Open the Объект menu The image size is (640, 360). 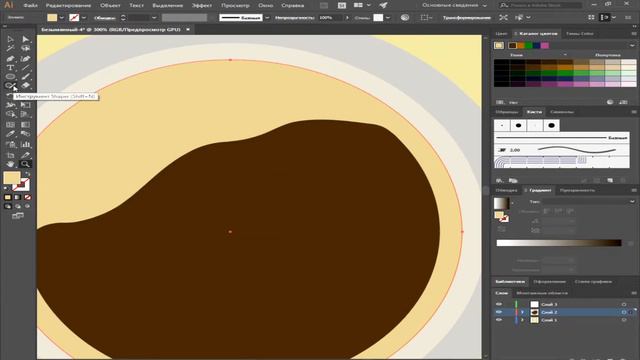(110, 5)
